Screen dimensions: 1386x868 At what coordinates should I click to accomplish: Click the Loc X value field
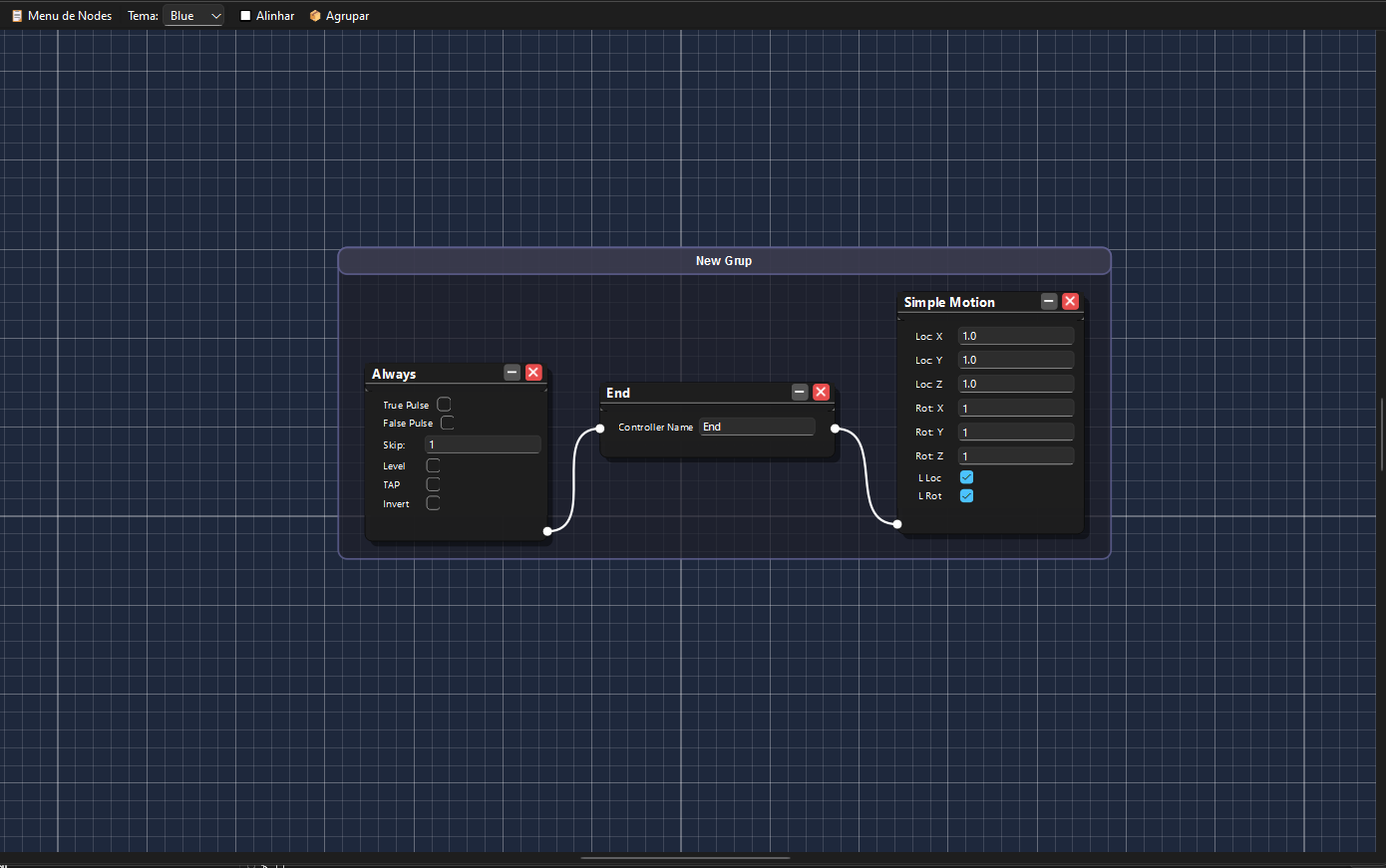[1016, 336]
